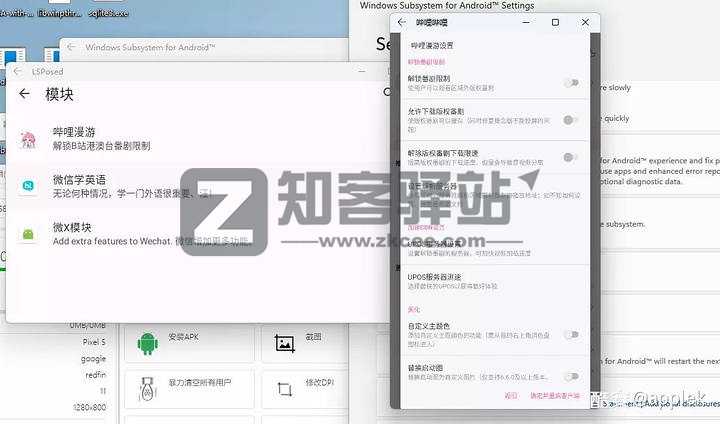Go back in the 哔哩哔哩 window title bar
The image size is (720, 424).
(x=402, y=22)
